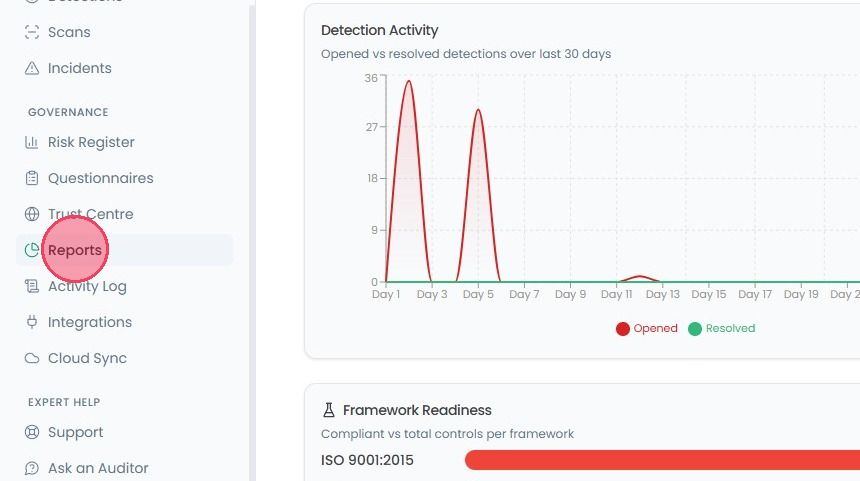
Task: Toggle the Opened series in chart legend
Action: [647, 329]
